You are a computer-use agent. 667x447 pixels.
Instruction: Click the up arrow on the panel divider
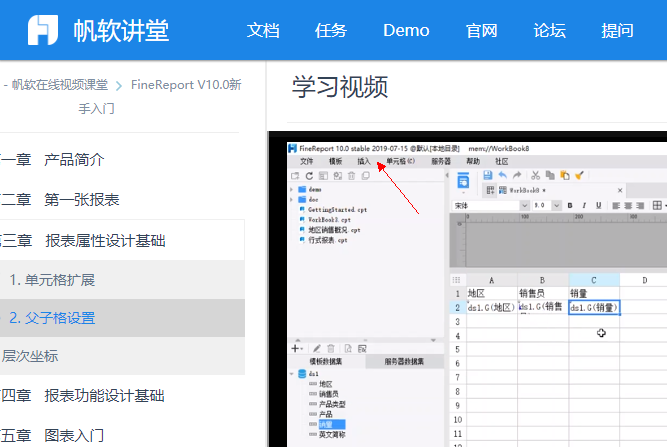(298, 340)
